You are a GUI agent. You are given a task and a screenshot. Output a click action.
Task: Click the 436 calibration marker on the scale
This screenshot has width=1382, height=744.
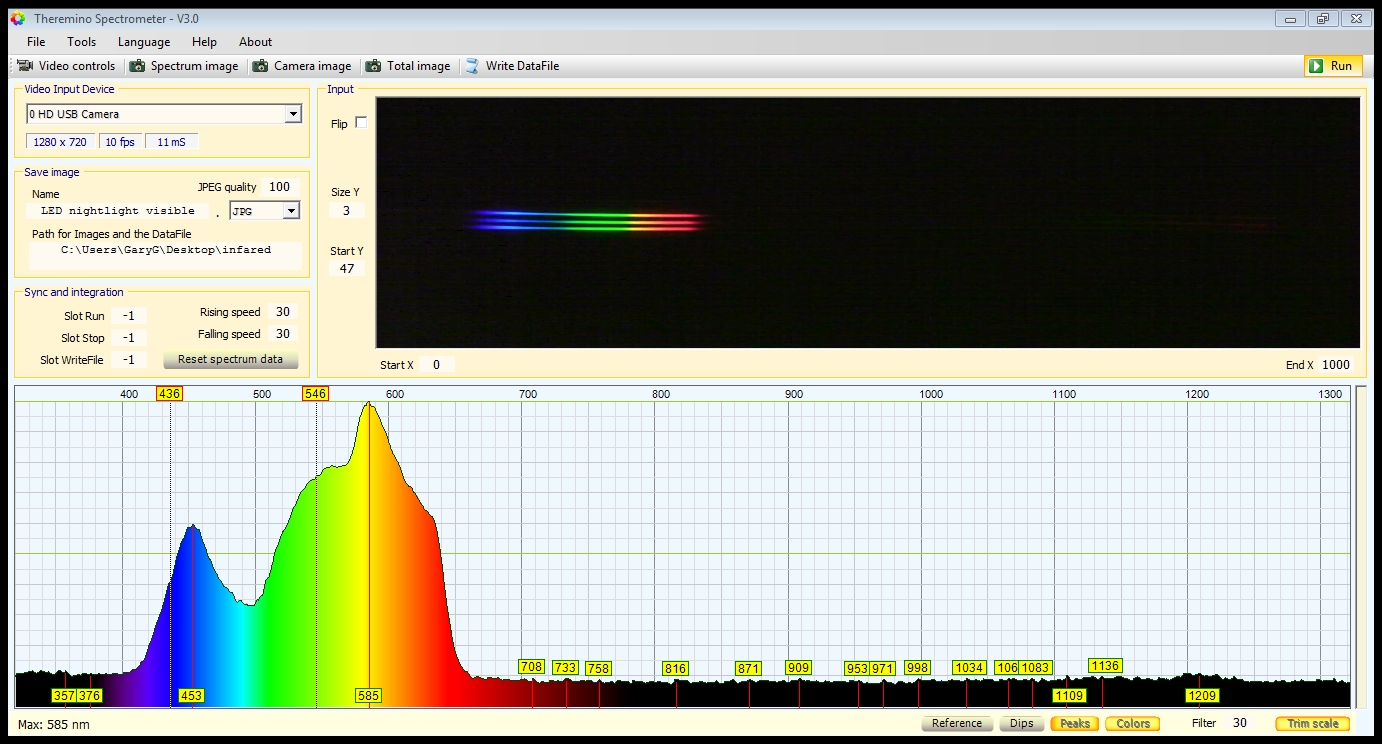tap(169, 394)
